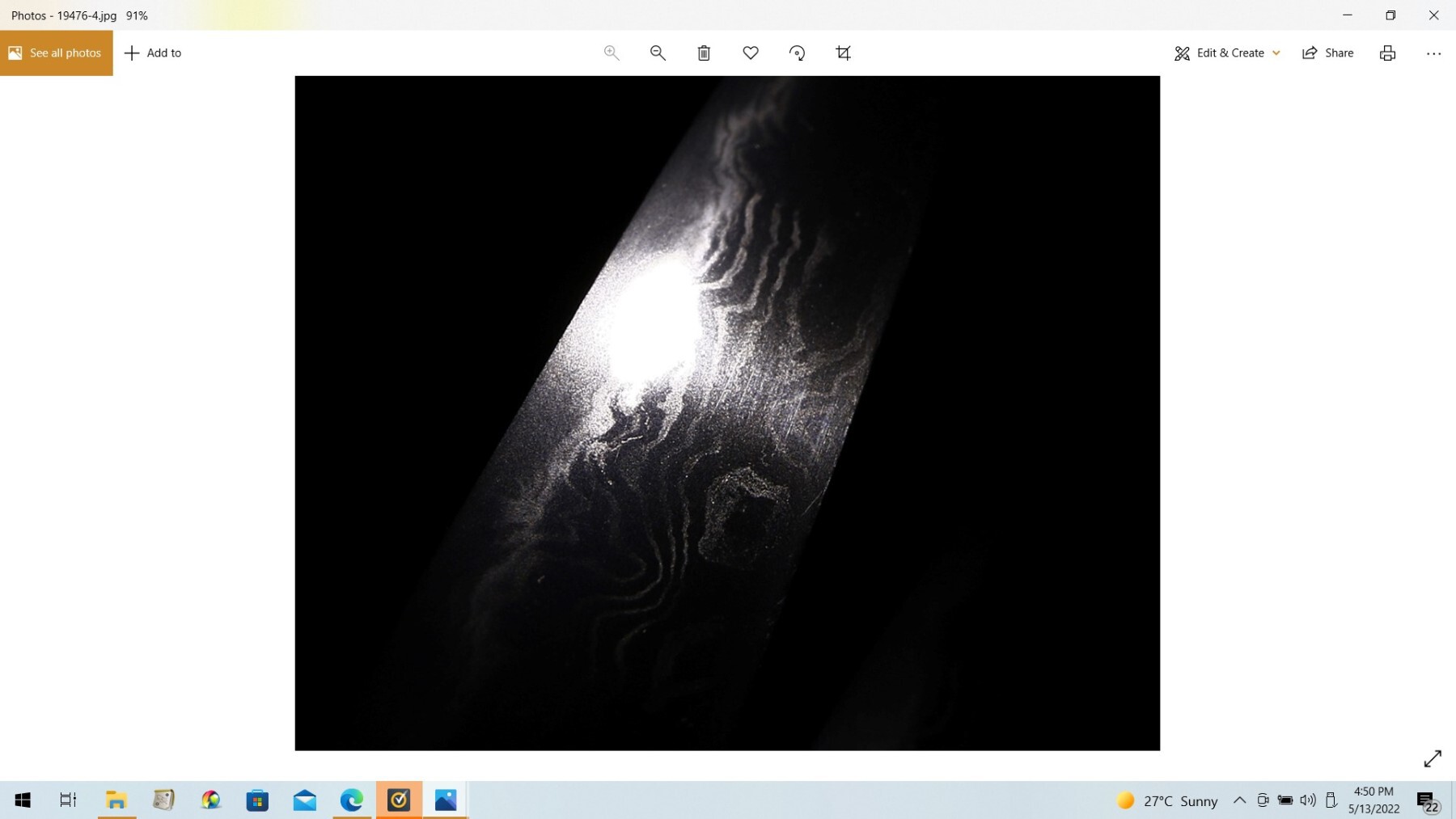The height and width of the screenshot is (819, 1456).
Task: Click the Meet Now tray icon
Action: (1263, 800)
